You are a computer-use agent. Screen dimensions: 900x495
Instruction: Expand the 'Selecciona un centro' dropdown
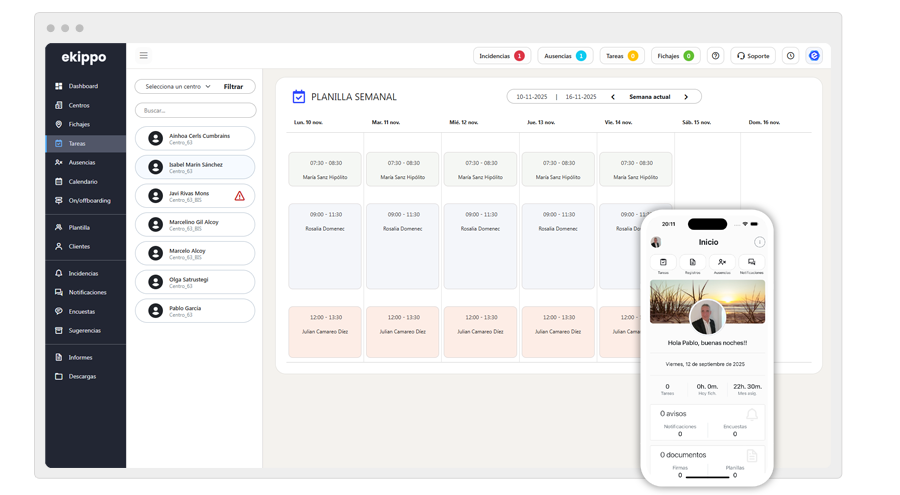coord(178,87)
